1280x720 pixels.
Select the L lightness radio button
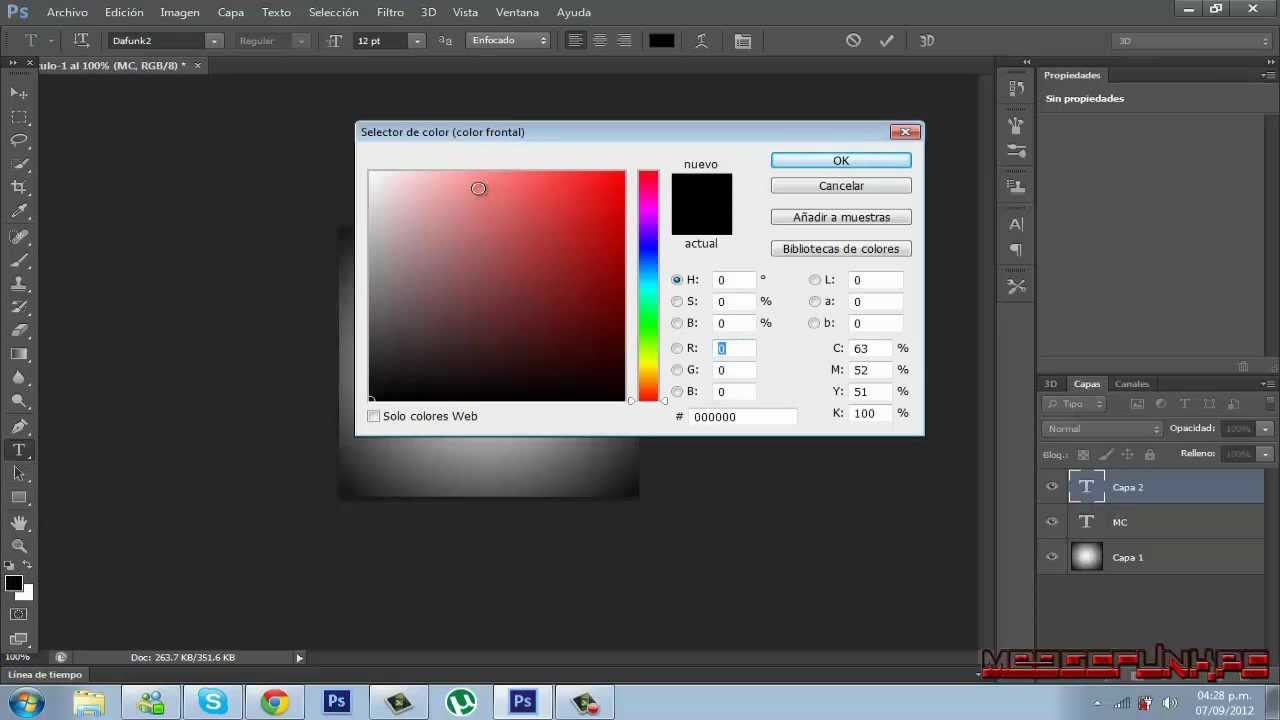815,280
